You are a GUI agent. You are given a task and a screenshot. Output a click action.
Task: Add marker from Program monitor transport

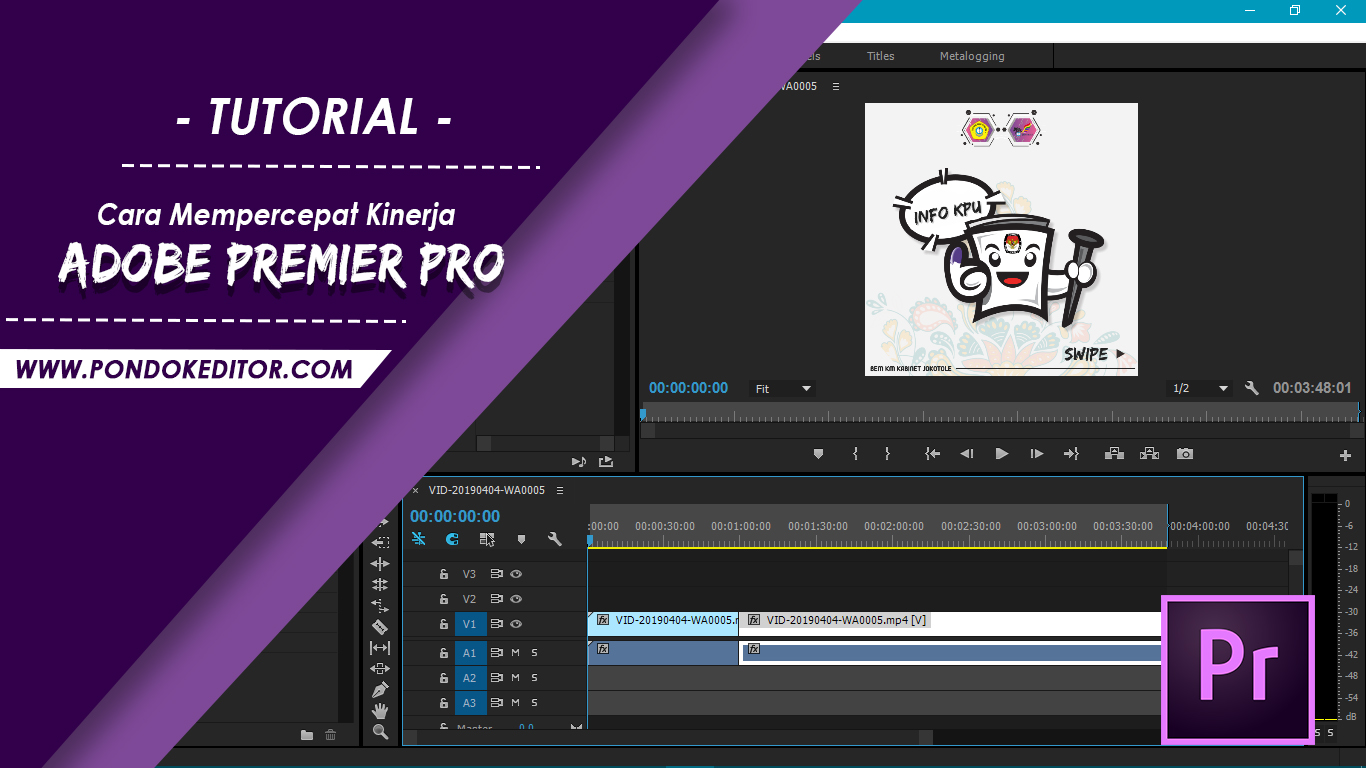(818, 454)
